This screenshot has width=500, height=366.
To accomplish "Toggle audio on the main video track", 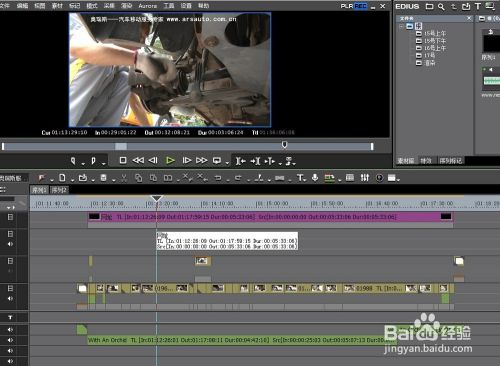I will pyautogui.click(x=10, y=299).
